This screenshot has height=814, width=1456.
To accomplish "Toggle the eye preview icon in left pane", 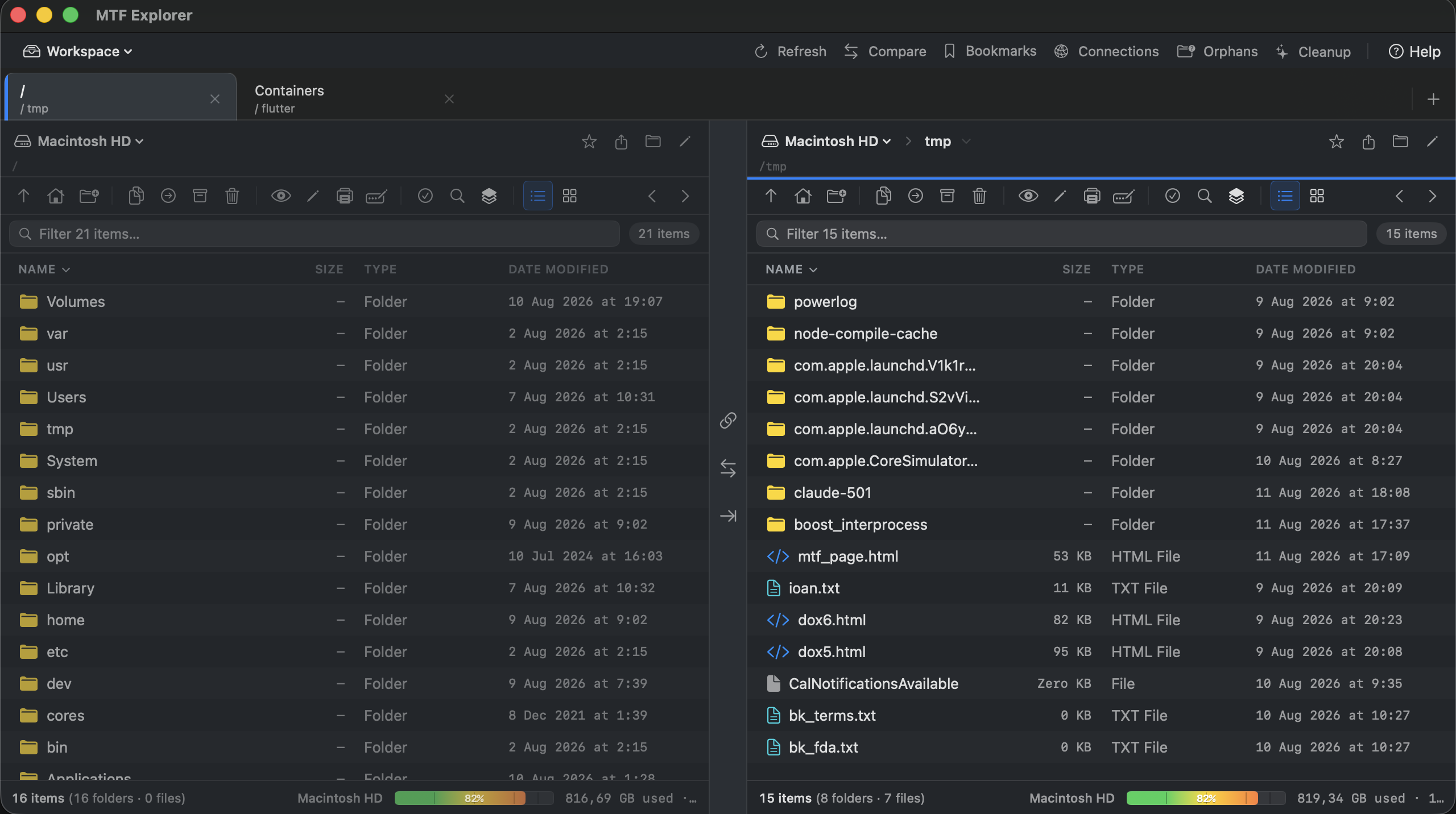I will (x=281, y=196).
